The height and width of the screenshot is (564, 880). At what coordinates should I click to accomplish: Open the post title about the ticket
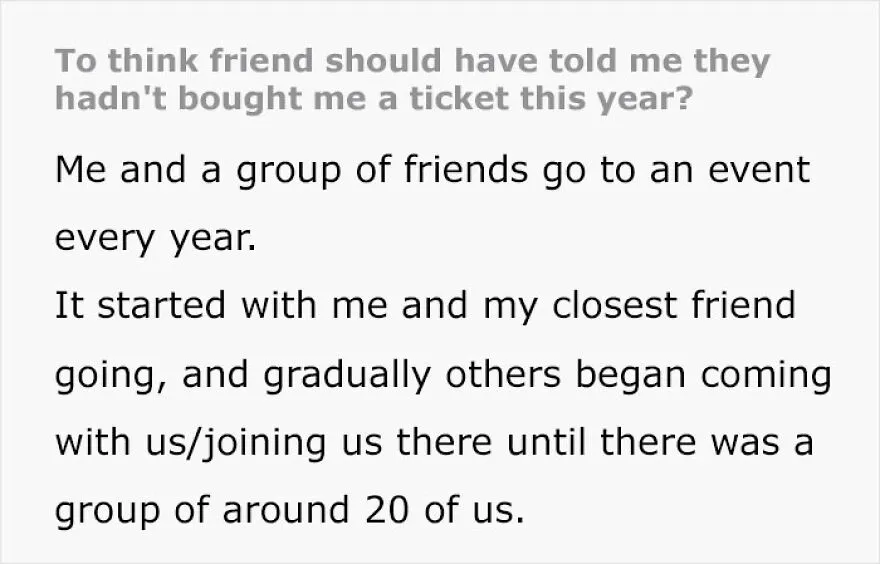click(412, 80)
